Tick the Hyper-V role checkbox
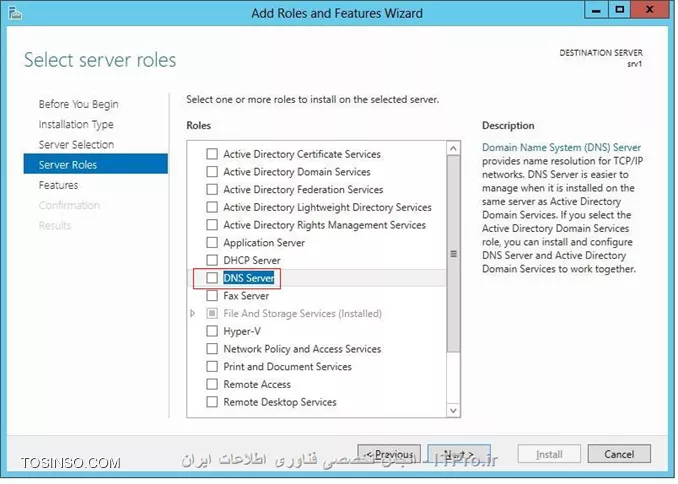The width and height of the screenshot is (678, 484). tap(212, 331)
